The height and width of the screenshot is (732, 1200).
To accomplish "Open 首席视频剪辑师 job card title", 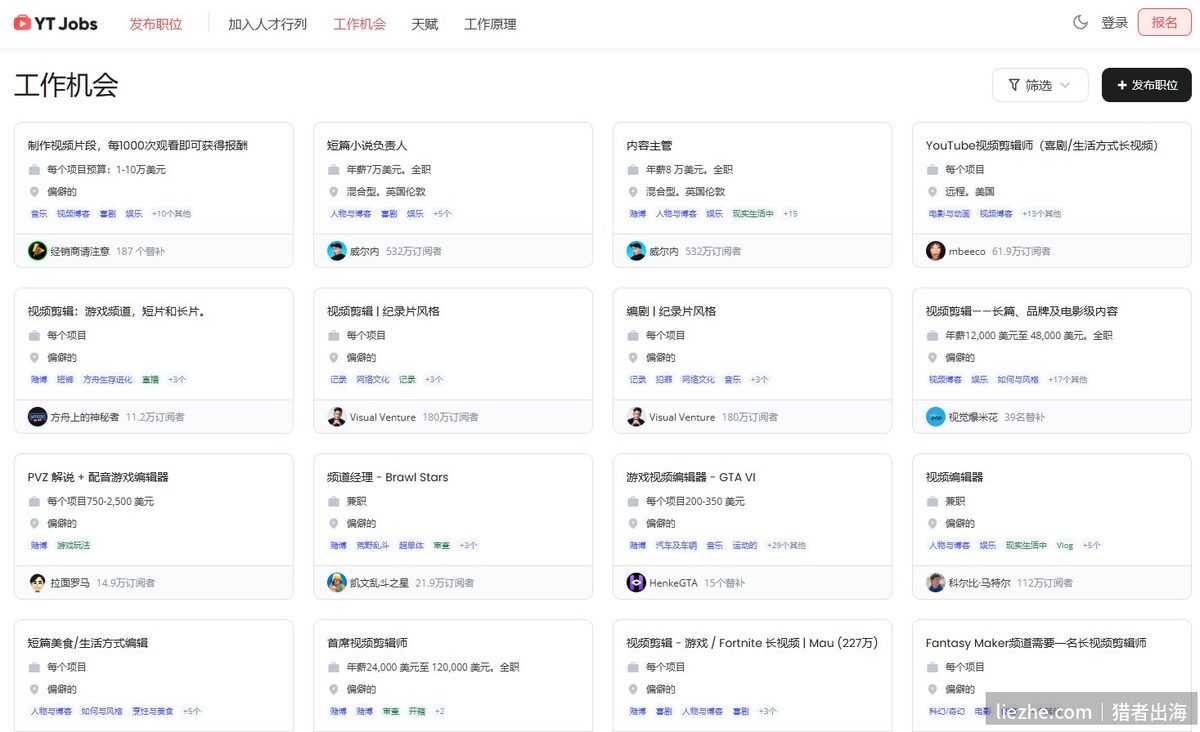I will point(367,644).
